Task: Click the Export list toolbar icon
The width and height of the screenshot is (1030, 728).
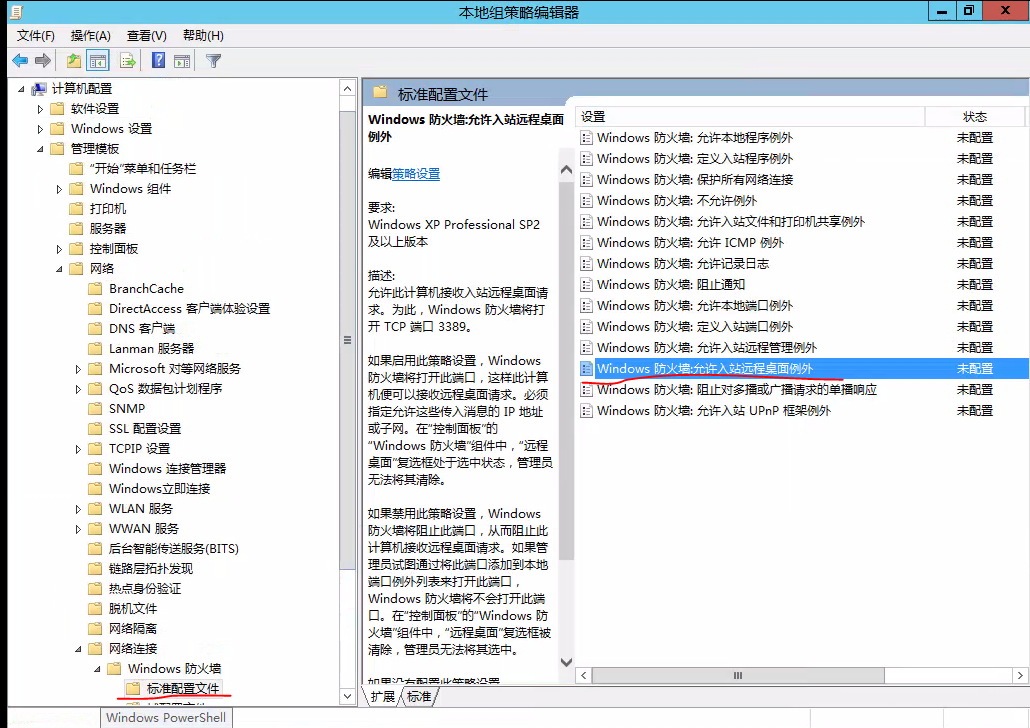Action: click(127, 61)
